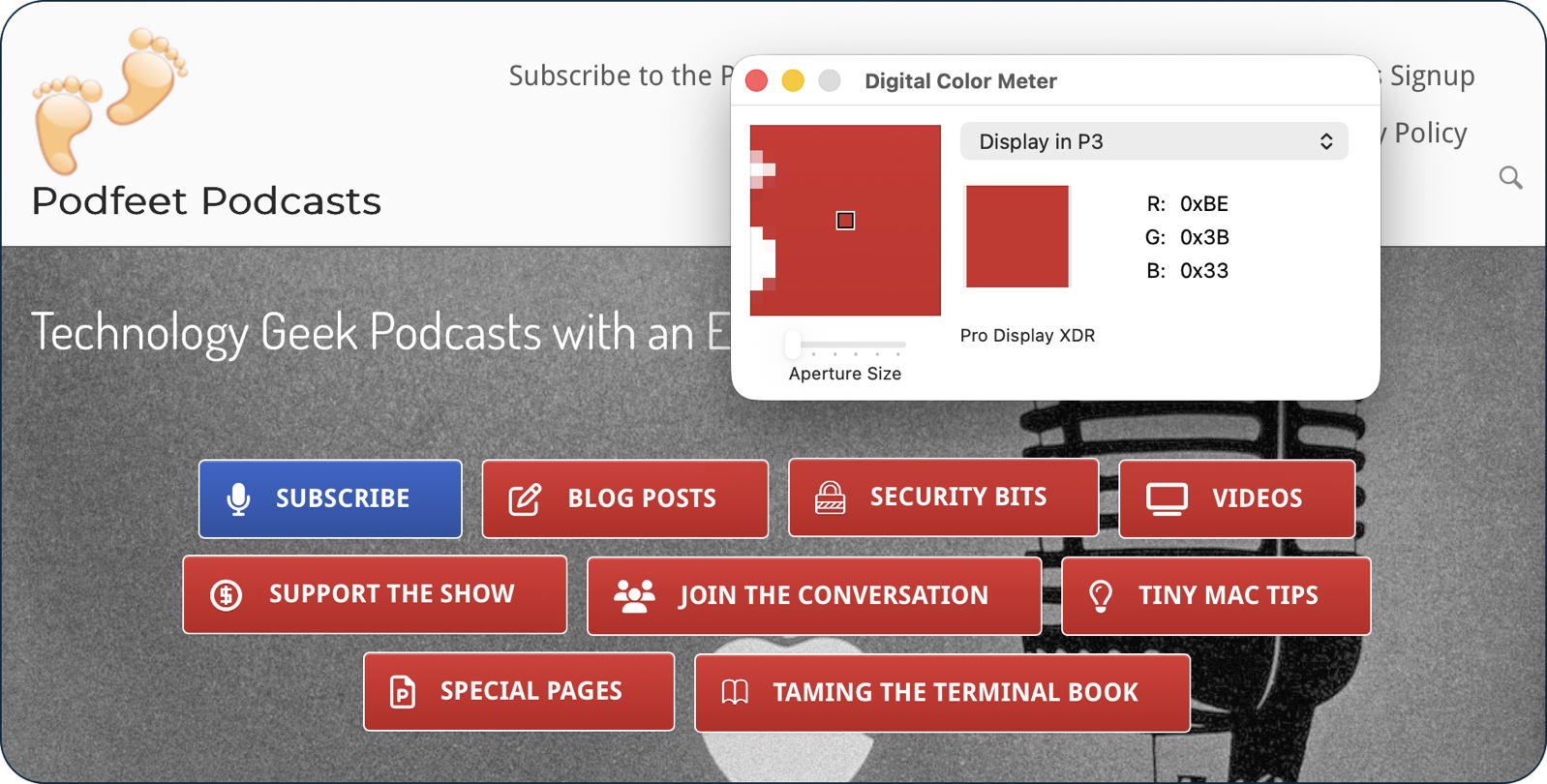
Task: Click the sampled red color swatch
Action: (x=1017, y=236)
